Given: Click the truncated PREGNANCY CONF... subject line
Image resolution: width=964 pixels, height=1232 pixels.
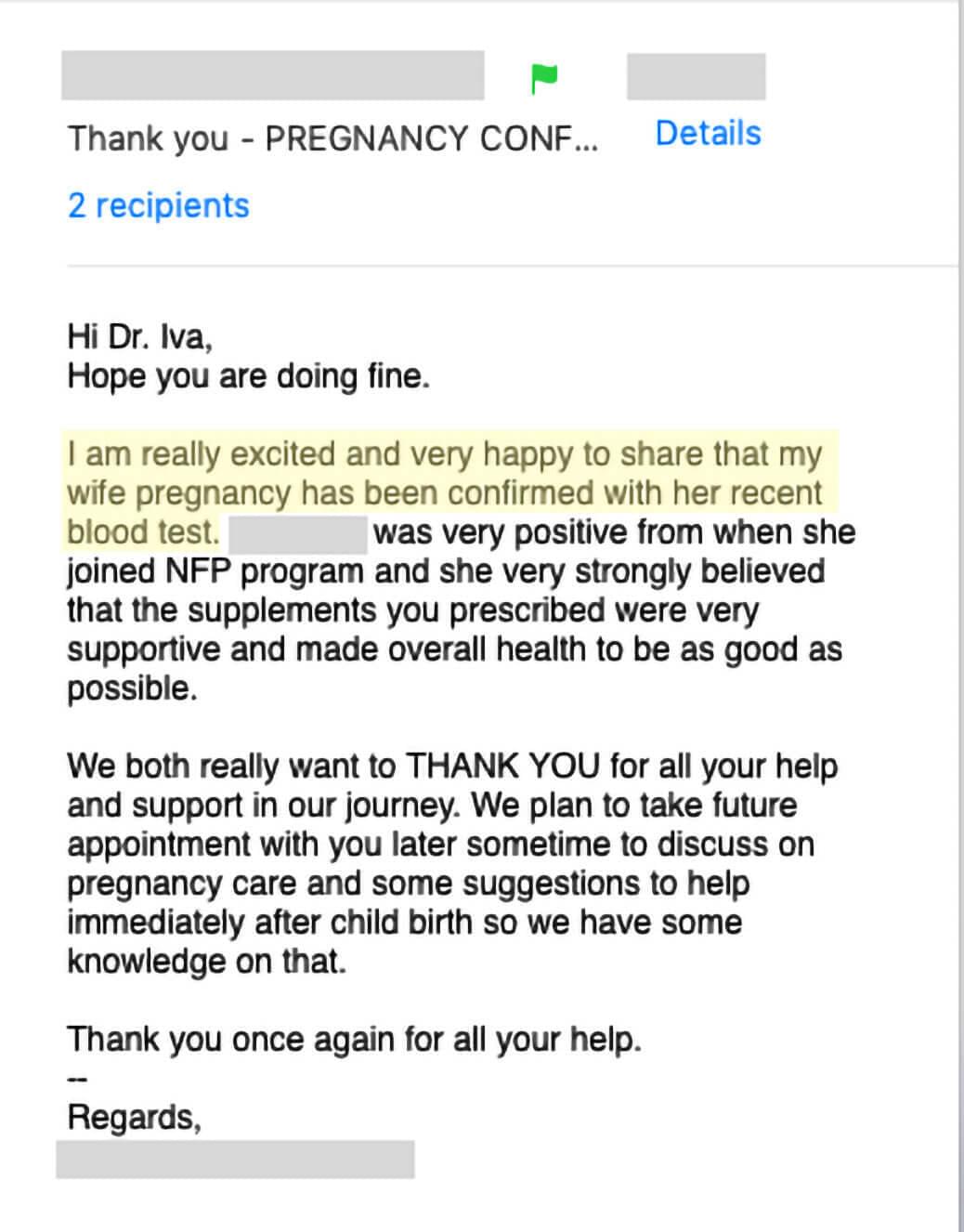Looking at the screenshot, I should [x=333, y=138].
